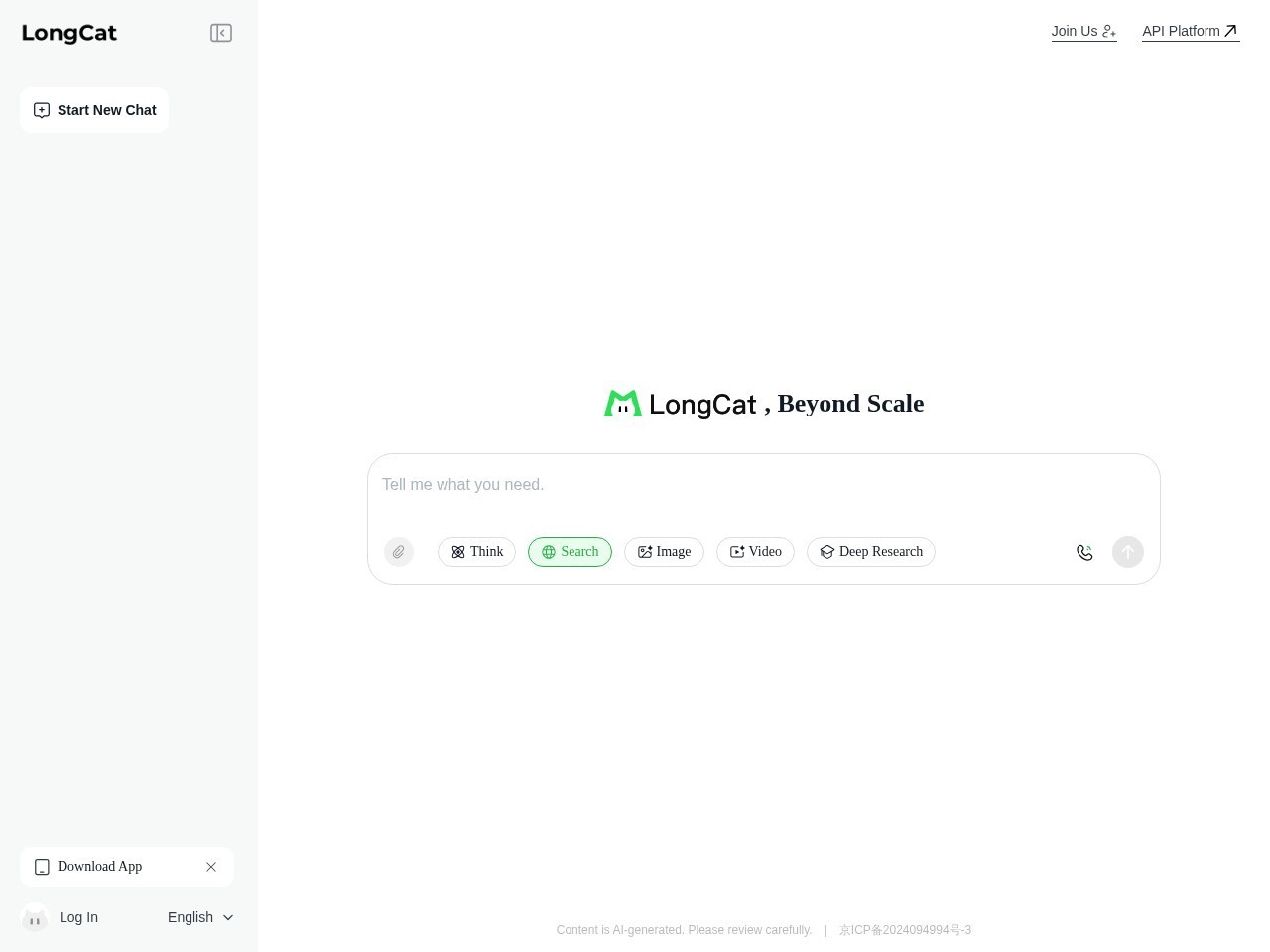This screenshot has height=952, width=1270.
Task: Start a voice call with phone icon
Action: click(x=1084, y=552)
